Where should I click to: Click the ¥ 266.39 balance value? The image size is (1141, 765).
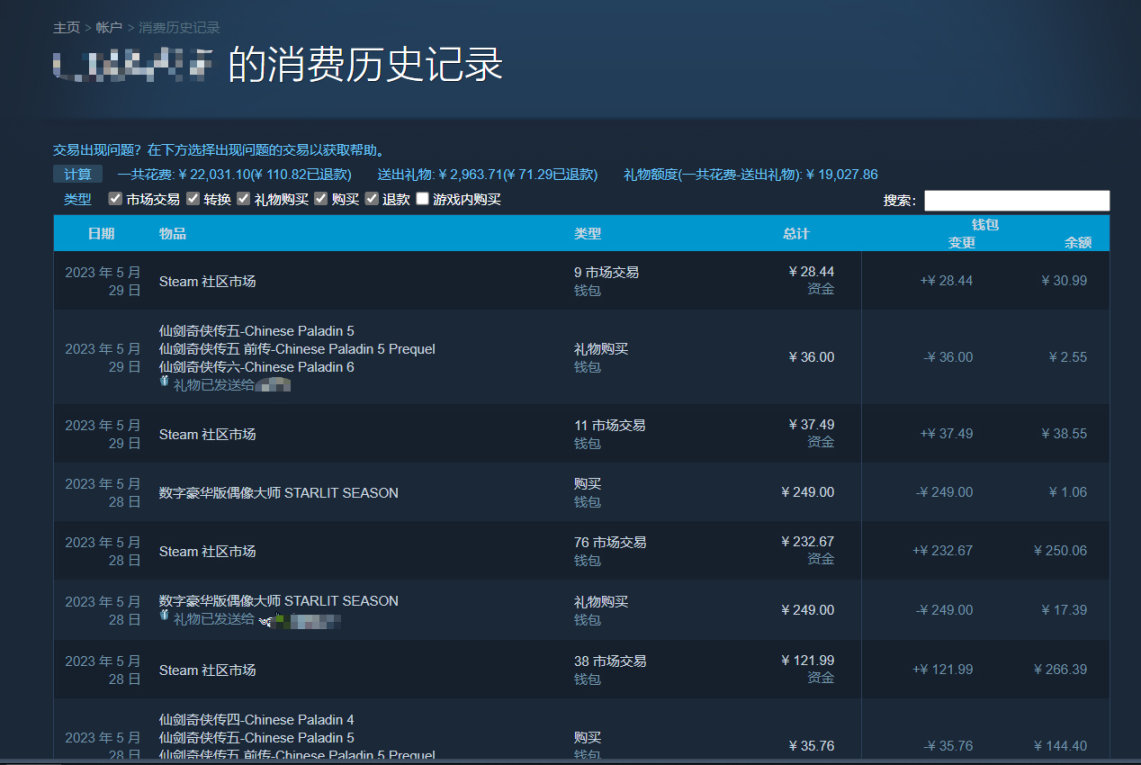click(x=1060, y=670)
